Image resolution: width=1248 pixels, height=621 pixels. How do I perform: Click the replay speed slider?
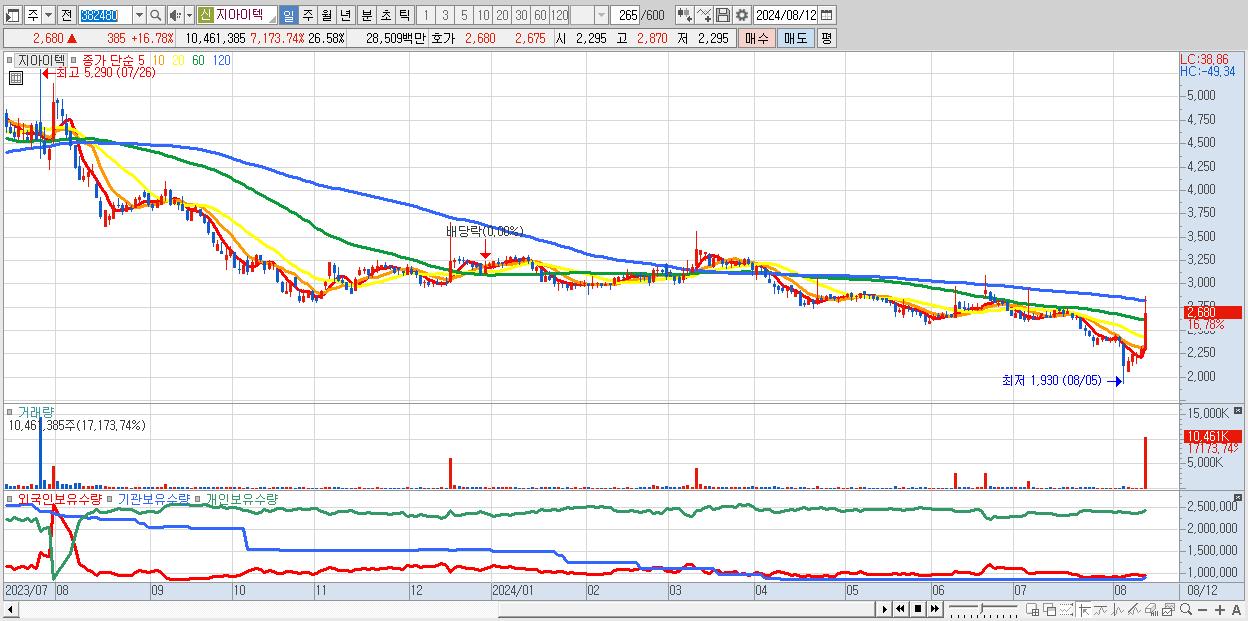coord(983,609)
